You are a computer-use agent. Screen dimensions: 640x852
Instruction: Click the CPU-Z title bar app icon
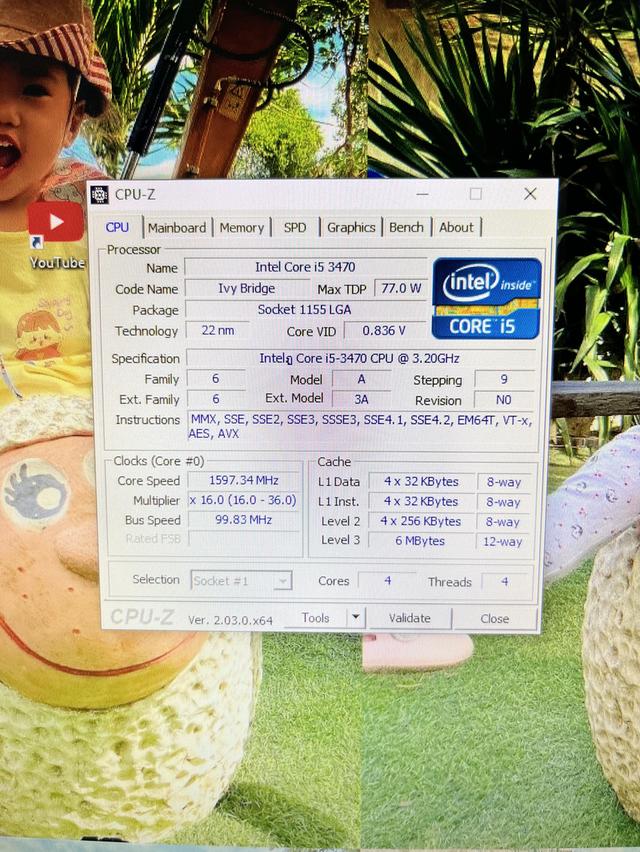(x=99, y=195)
